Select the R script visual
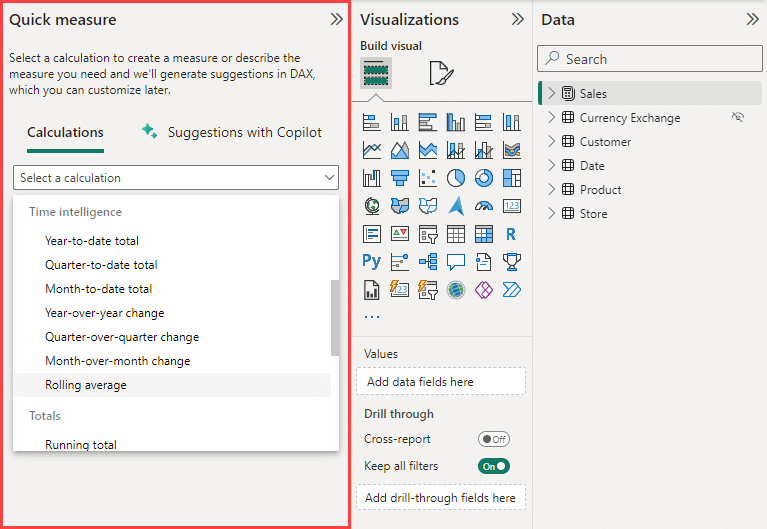767x529 pixels. point(512,234)
